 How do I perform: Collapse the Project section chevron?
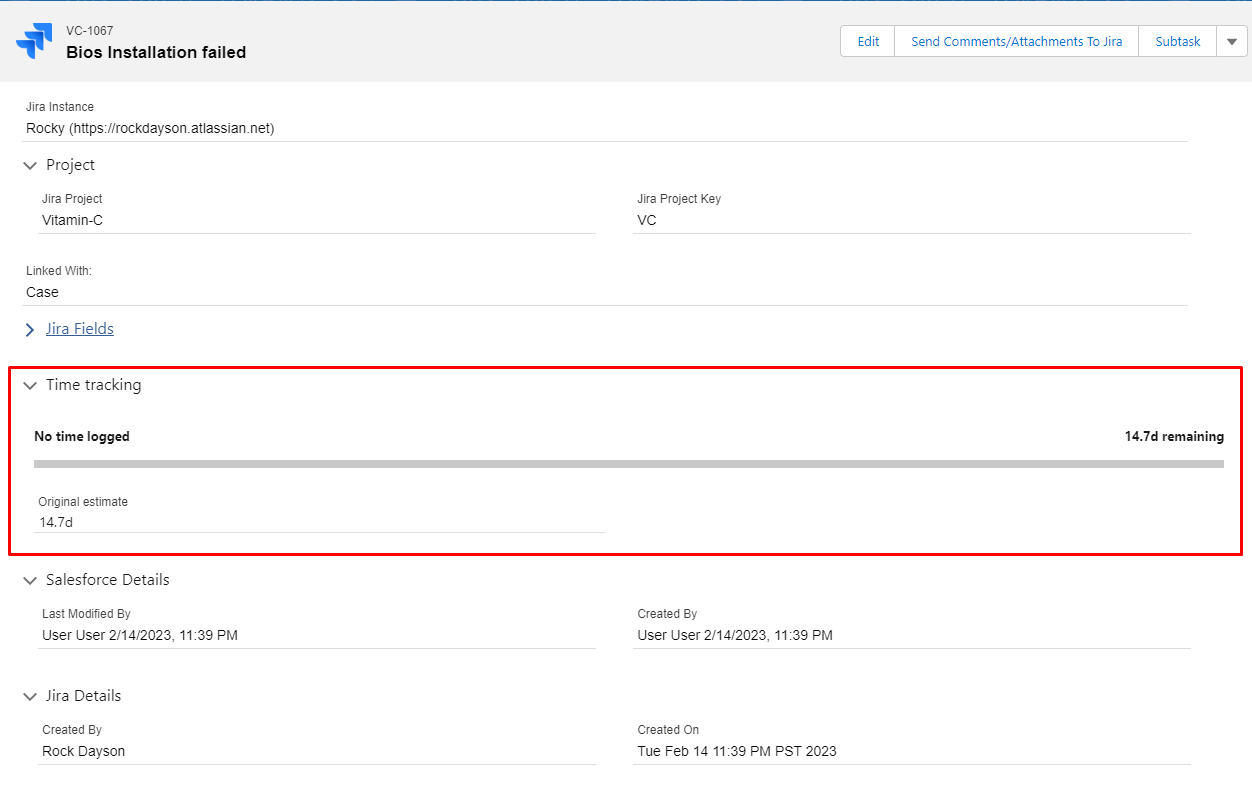point(30,165)
